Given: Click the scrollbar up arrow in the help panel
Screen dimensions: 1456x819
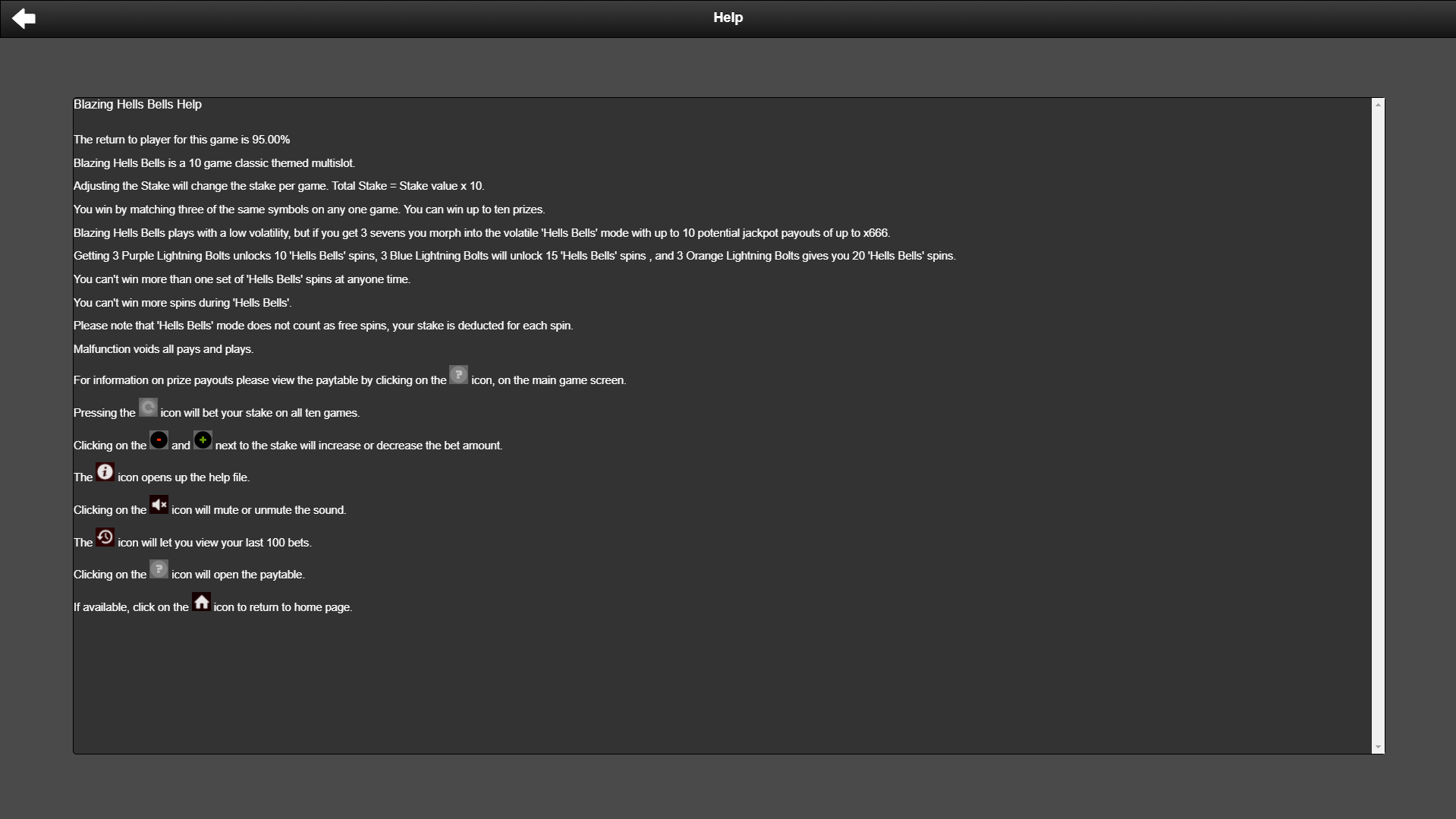Looking at the screenshot, I should (x=1378, y=105).
